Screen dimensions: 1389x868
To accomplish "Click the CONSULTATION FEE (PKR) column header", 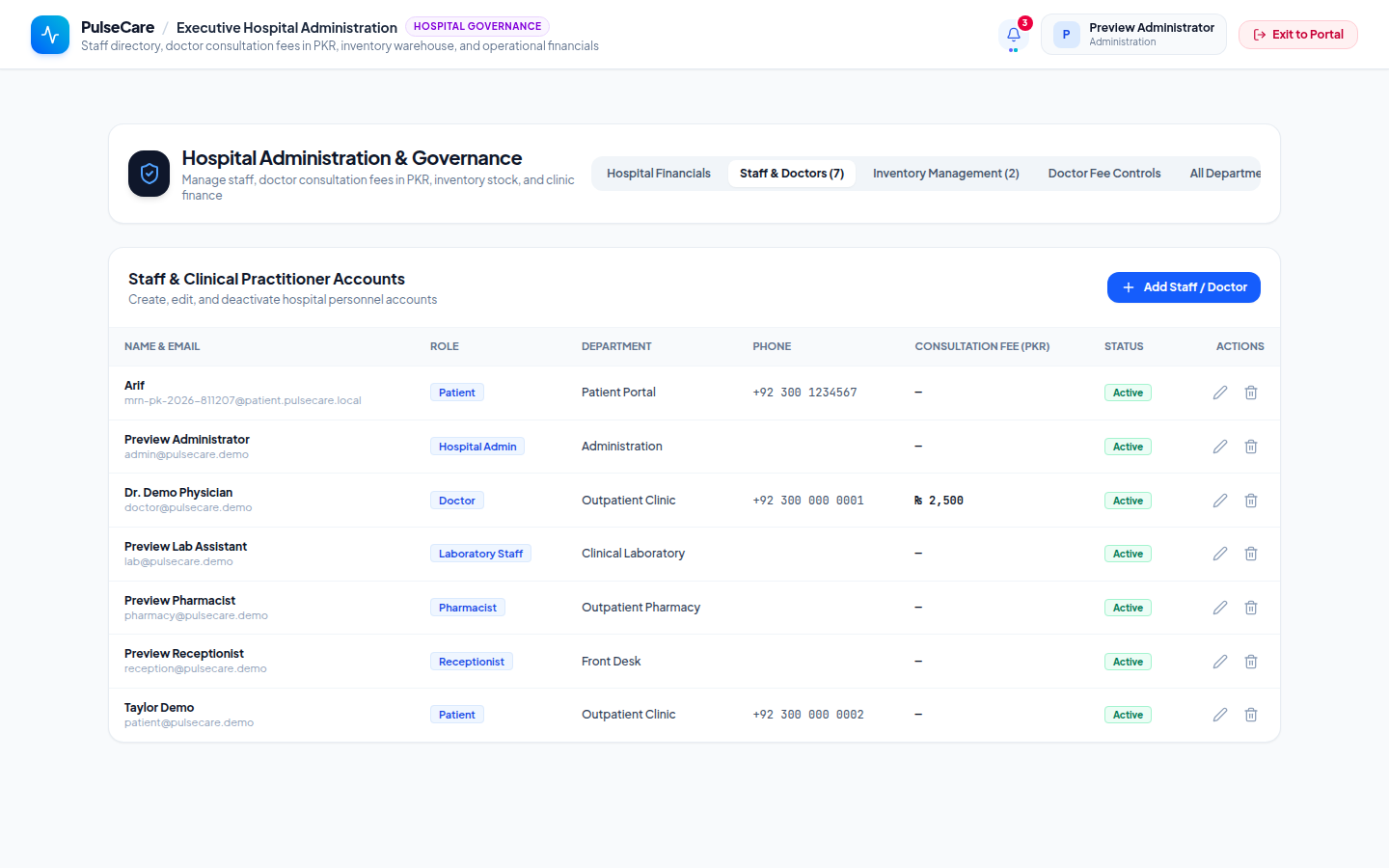I will click(982, 346).
